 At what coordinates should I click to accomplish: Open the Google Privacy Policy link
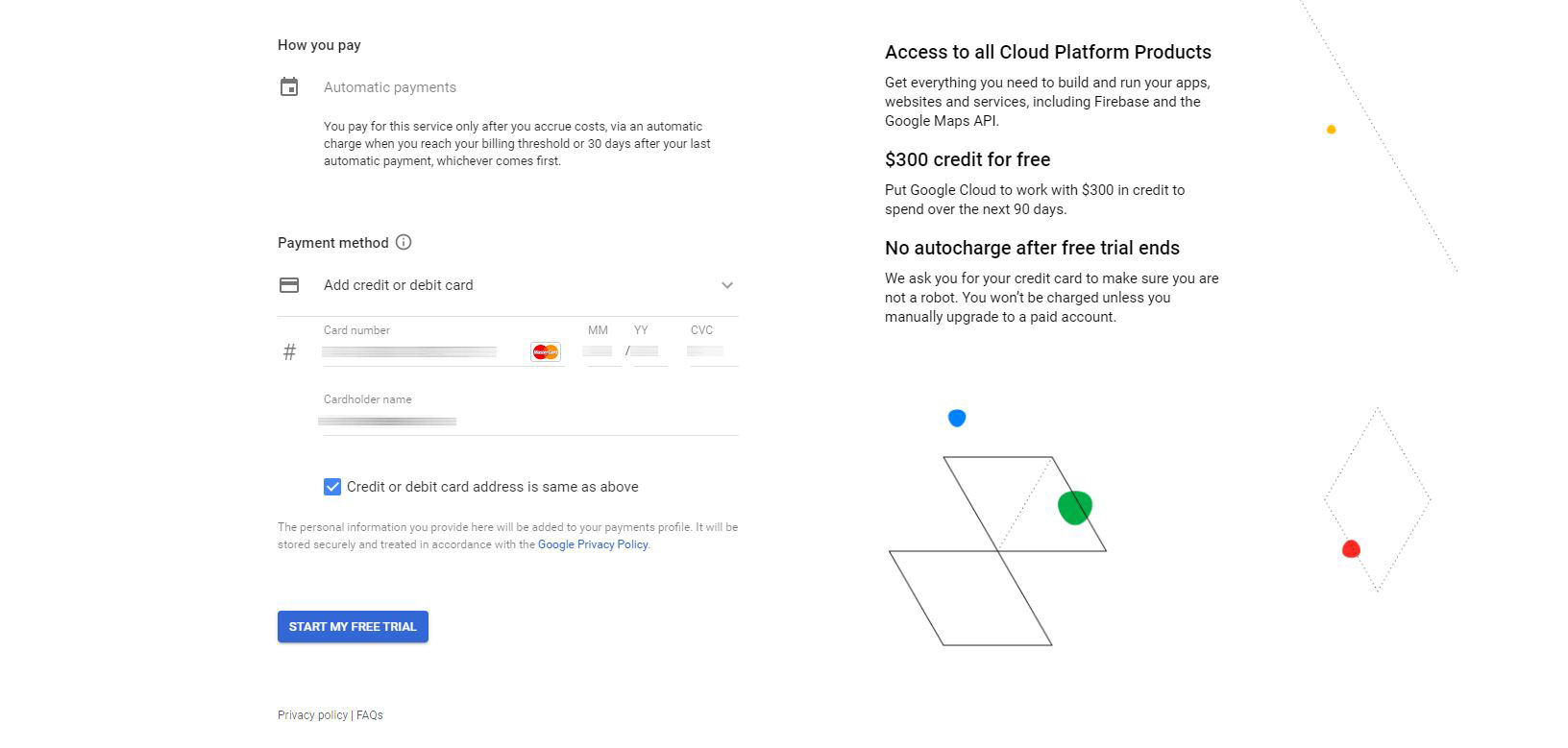[x=593, y=544]
